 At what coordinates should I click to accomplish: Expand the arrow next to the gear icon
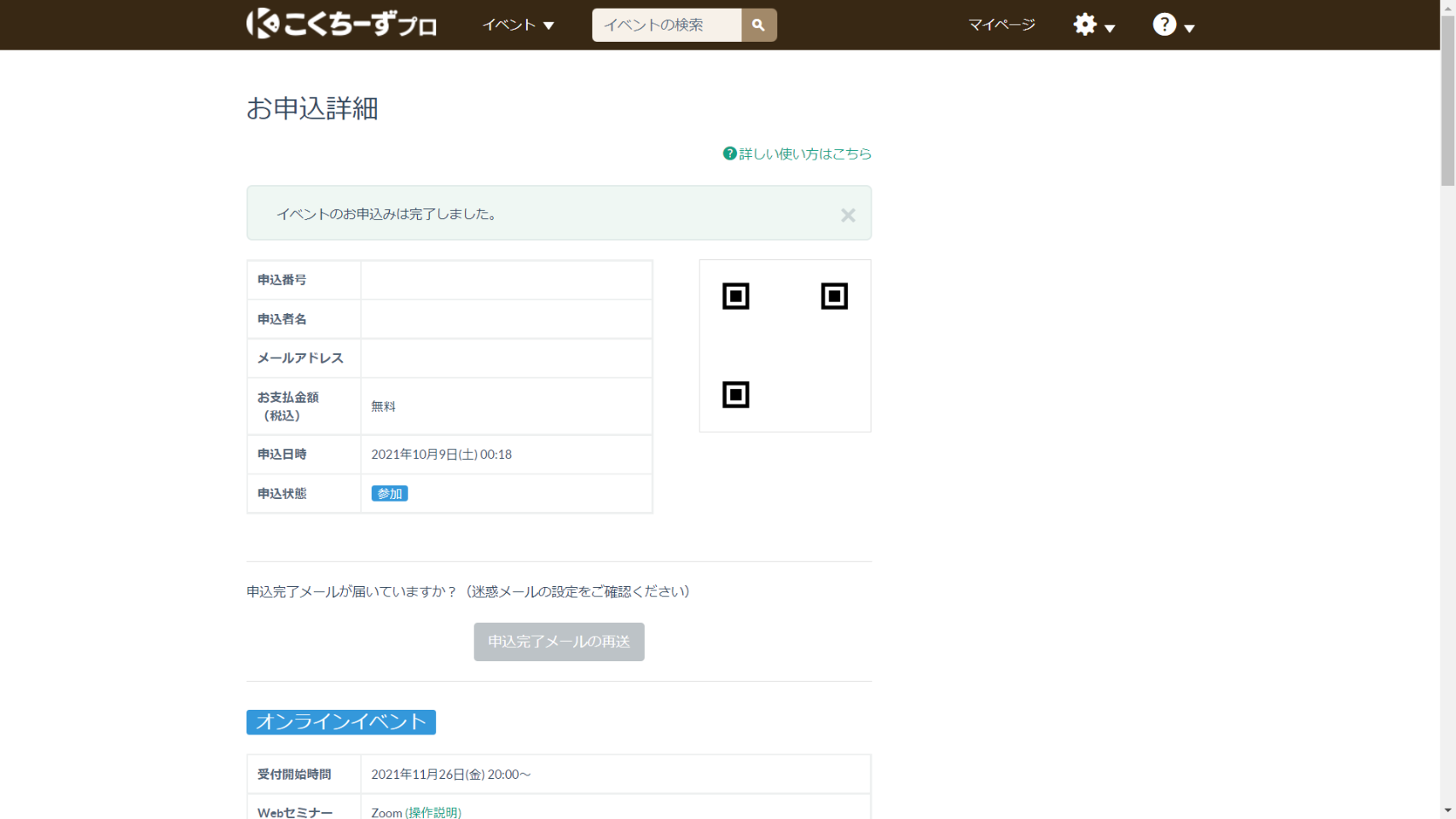(x=1110, y=28)
